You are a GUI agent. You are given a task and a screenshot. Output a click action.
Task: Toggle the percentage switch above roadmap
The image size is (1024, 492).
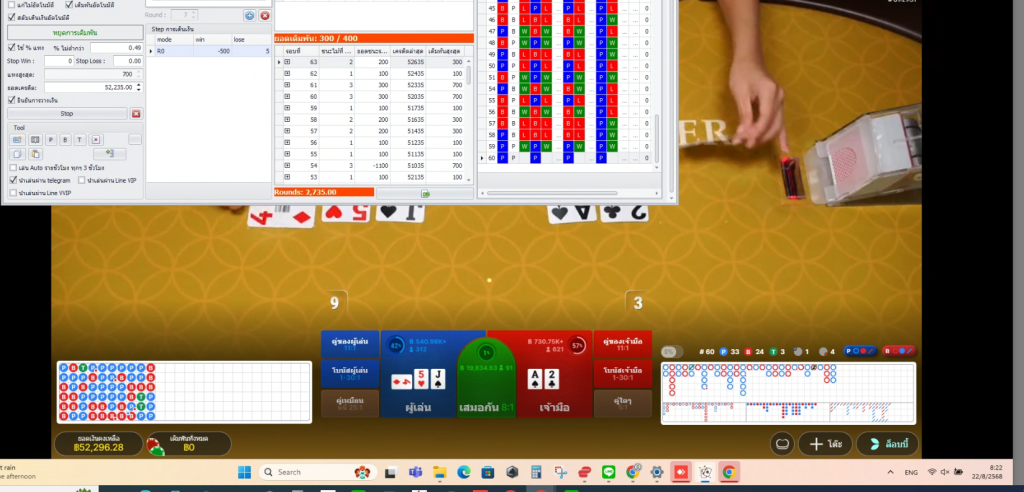pyautogui.click(x=673, y=352)
